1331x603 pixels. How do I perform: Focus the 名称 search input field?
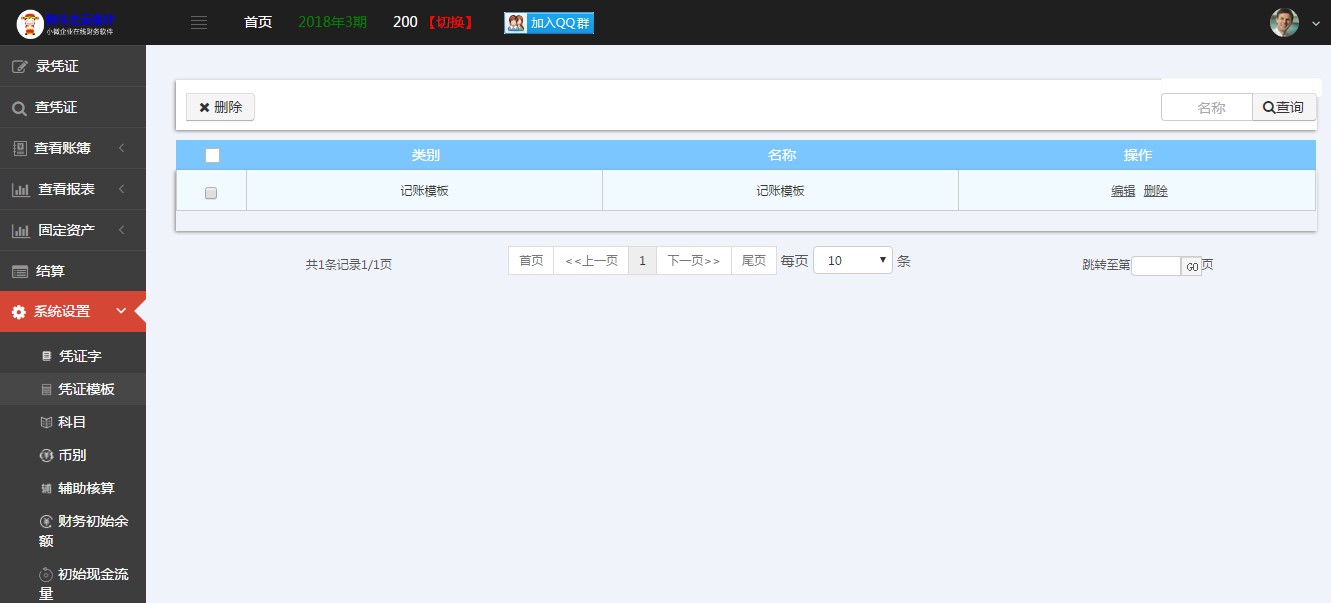tap(1206, 107)
